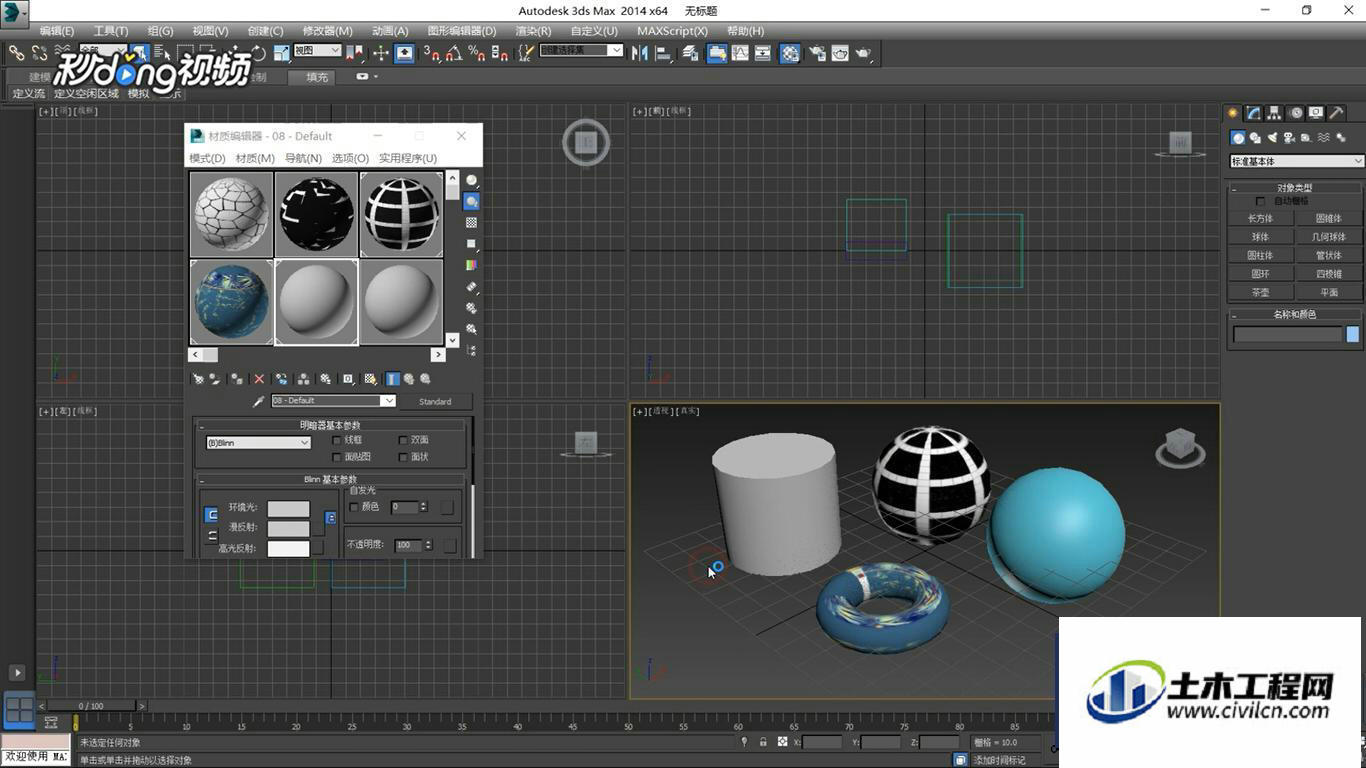Click the Select and Link chain icon

pos(16,53)
